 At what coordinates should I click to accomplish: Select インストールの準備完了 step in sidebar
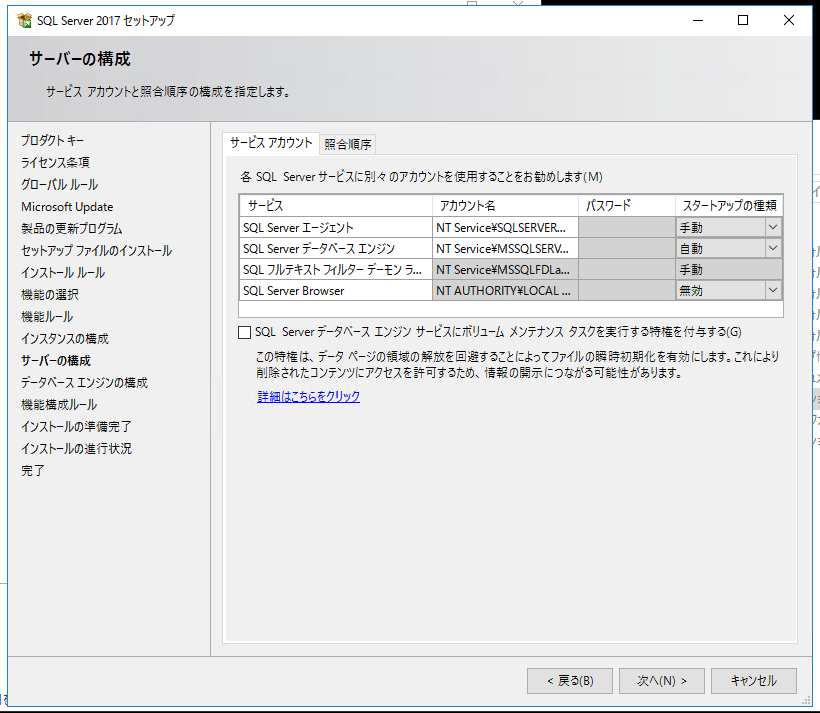pos(76,426)
